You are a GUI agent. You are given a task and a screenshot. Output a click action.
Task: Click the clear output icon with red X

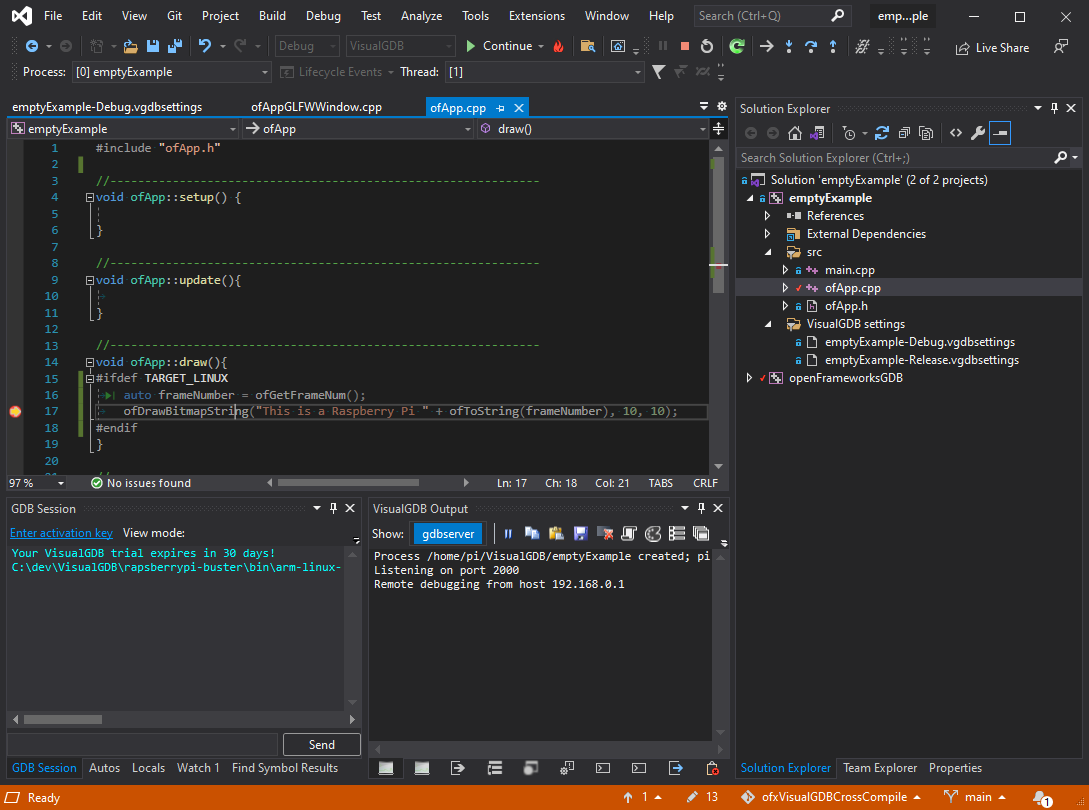coord(606,534)
